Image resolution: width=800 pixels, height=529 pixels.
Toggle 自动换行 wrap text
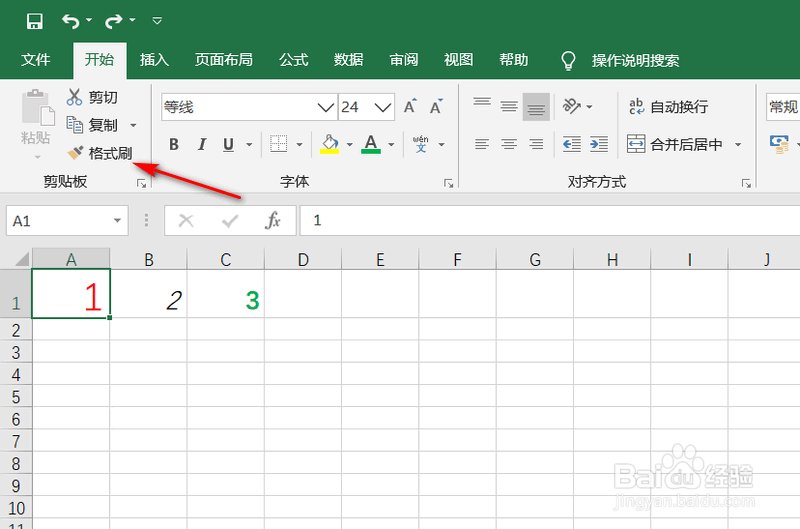pos(668,107)
